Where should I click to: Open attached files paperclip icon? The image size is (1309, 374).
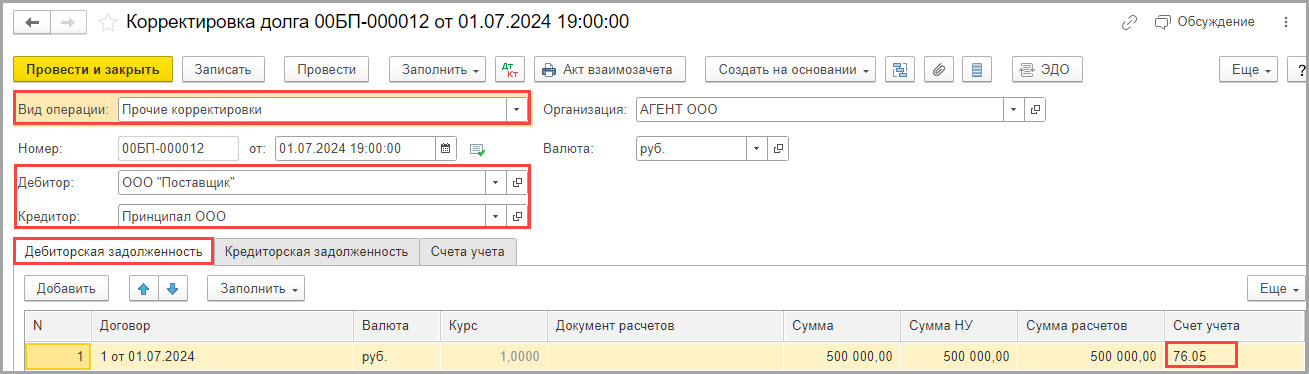pyautogui.click(x=938, y=69)
